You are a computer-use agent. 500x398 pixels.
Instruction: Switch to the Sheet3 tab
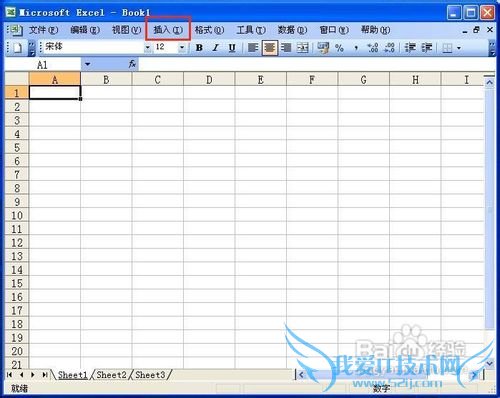[x=150, y=375]
